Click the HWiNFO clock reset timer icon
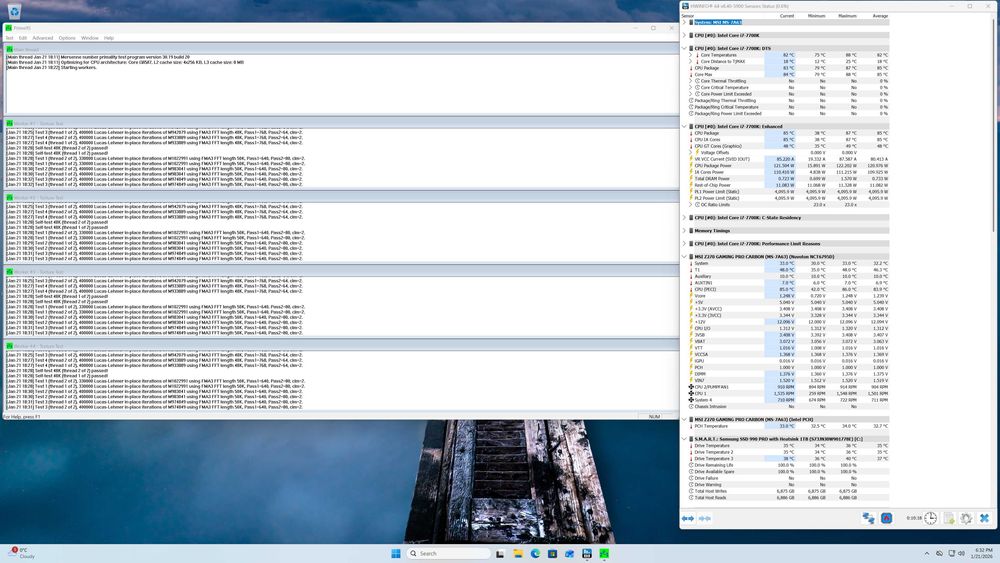 point(930,518)
